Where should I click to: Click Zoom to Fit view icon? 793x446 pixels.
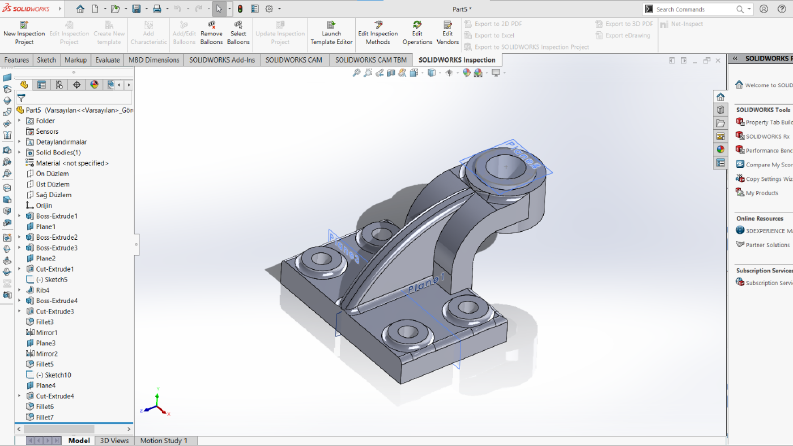click(357, 73)
